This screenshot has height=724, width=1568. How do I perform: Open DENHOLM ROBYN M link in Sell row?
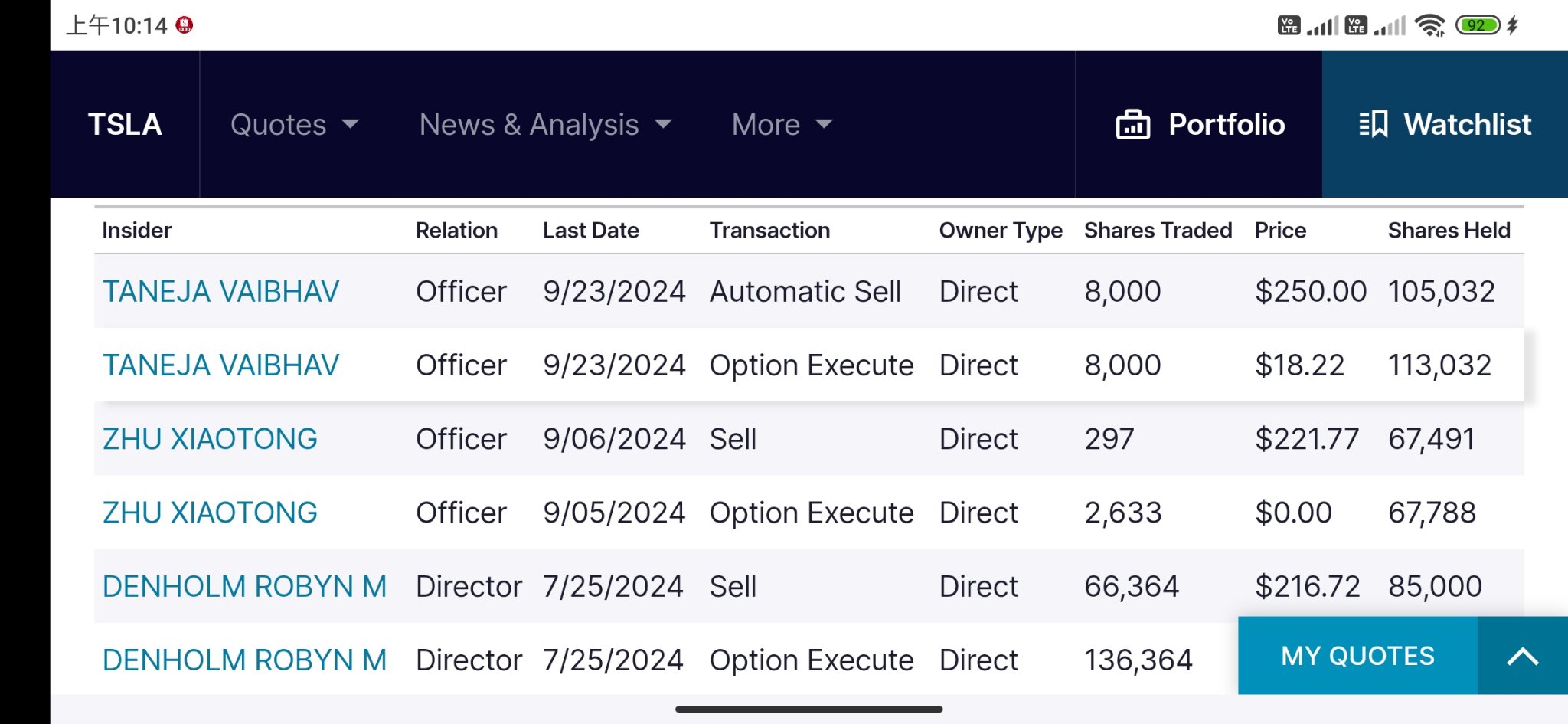(245, 586)
